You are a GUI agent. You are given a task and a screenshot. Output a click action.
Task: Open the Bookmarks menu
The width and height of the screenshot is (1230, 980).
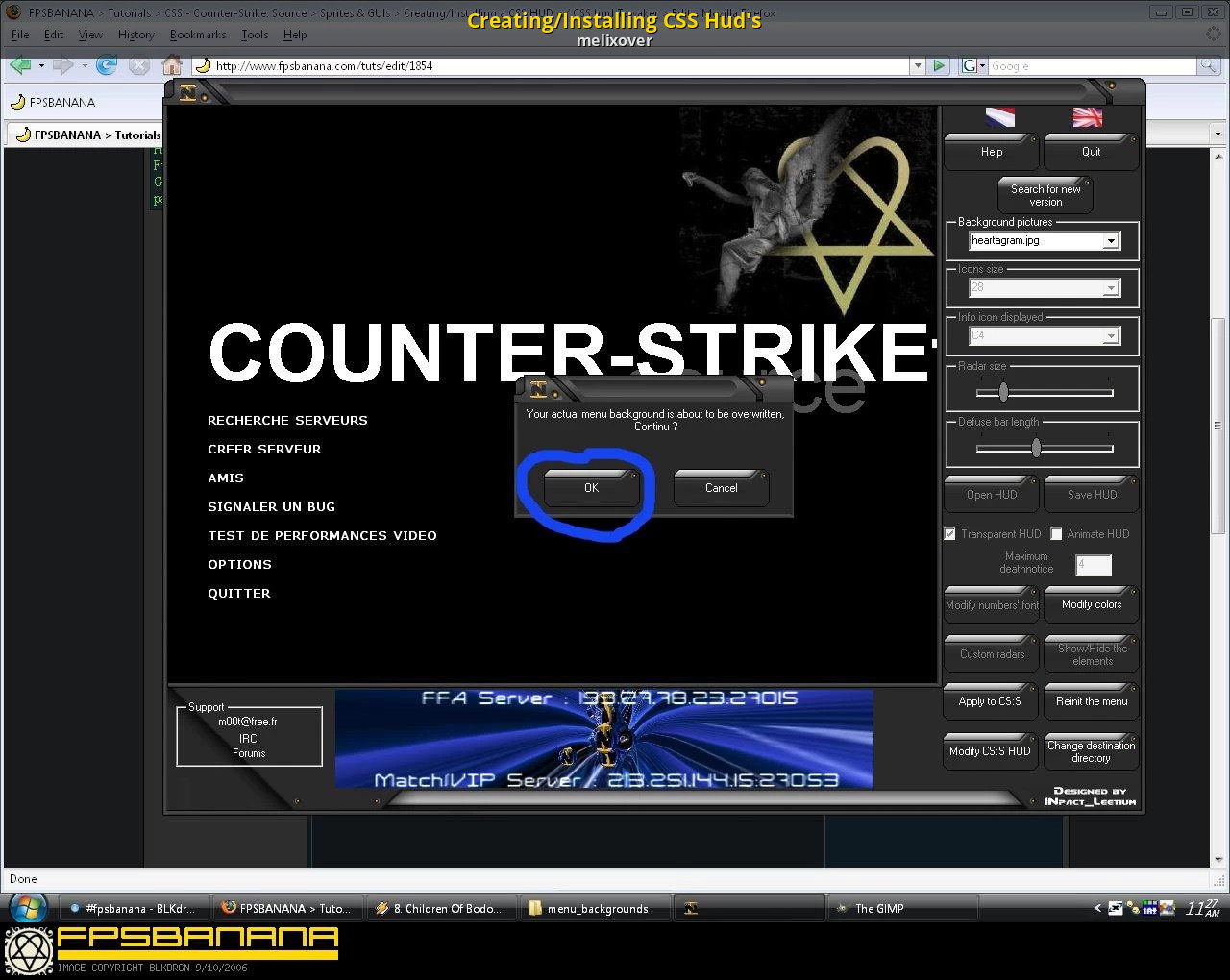(x=198, y=35)
